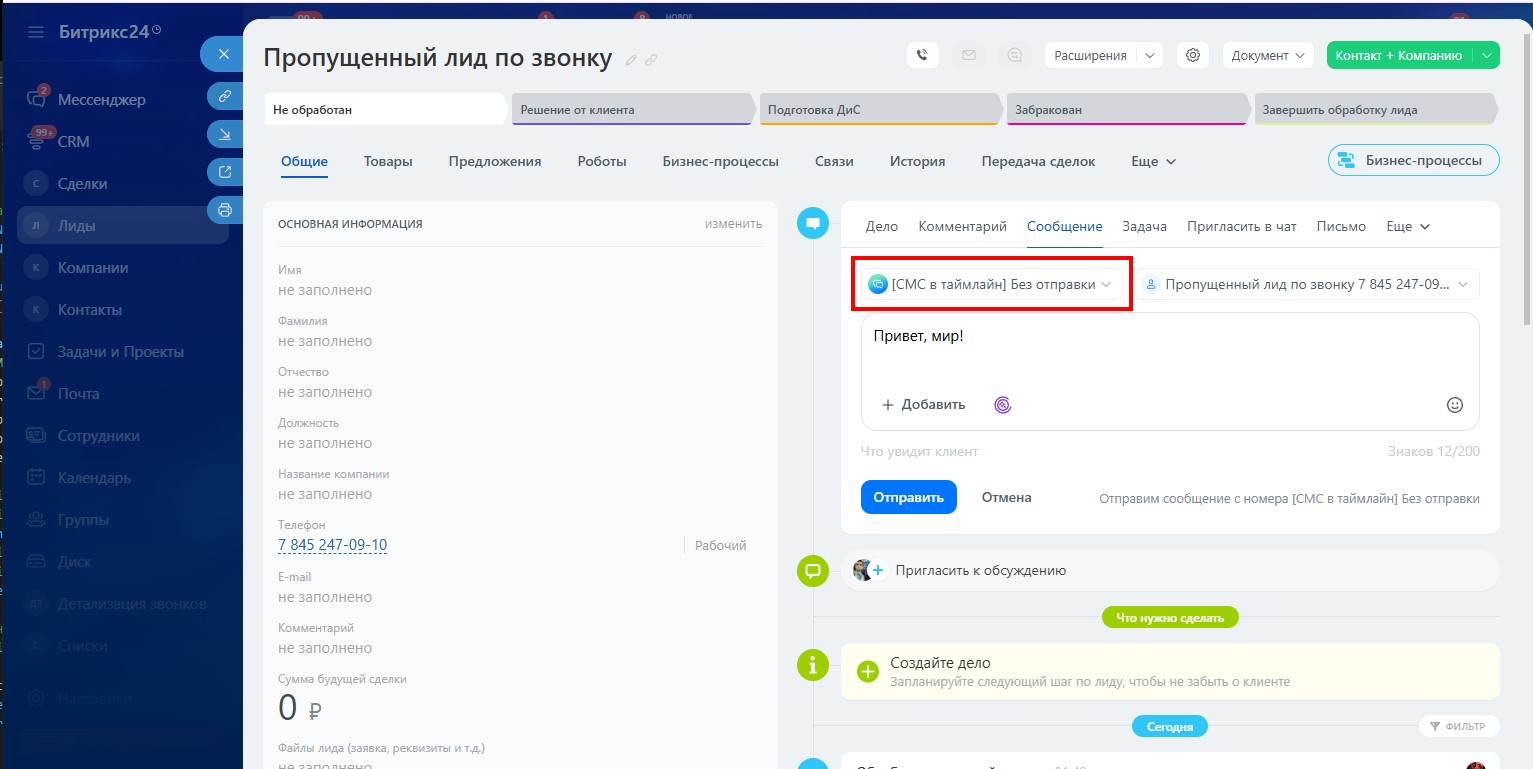This screenshot has width=1533, height=769.
Task: Click pencil icon to edit lead title
Action: pos(631,60)
